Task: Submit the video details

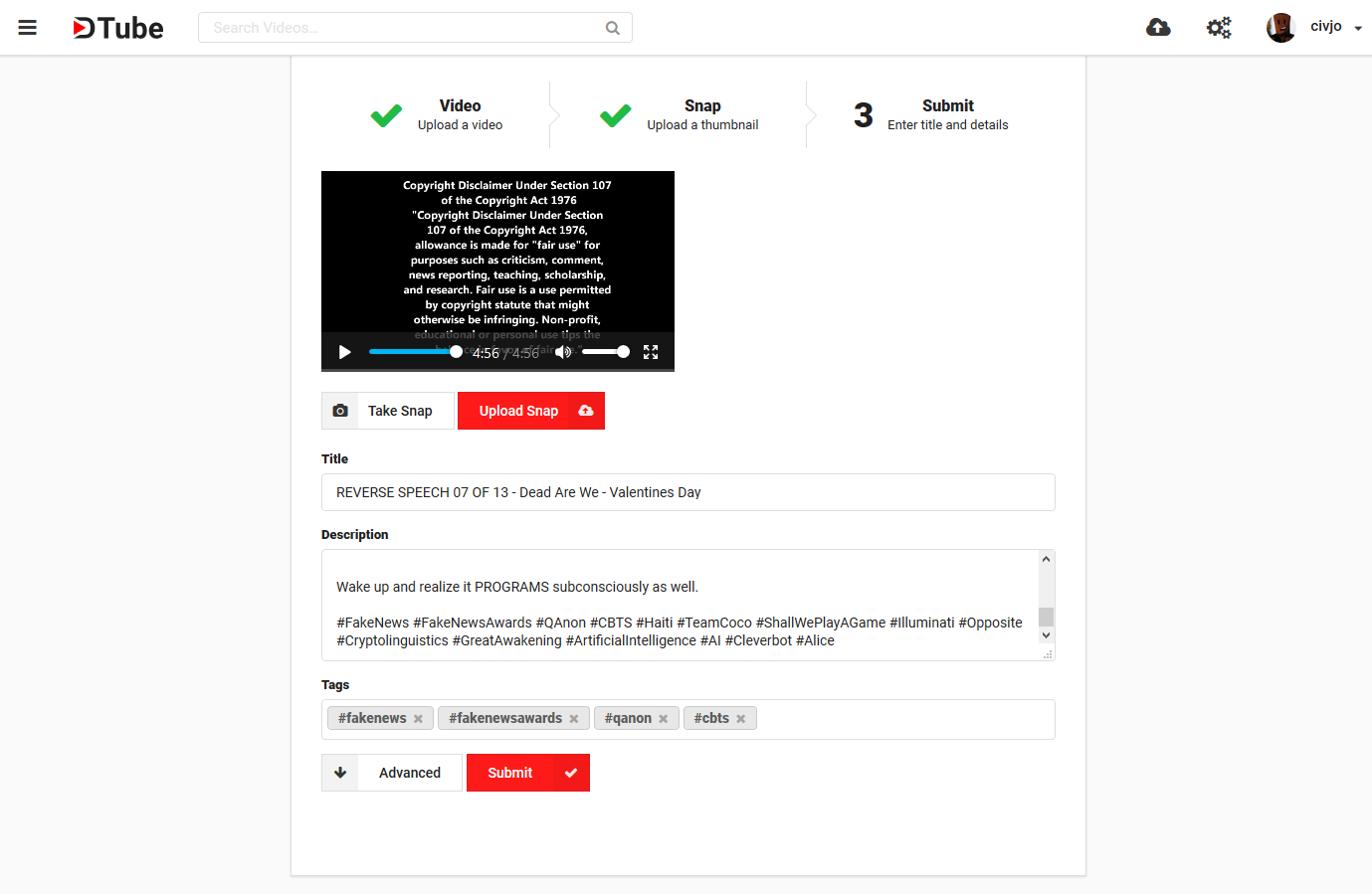Action: click(509, 772)
